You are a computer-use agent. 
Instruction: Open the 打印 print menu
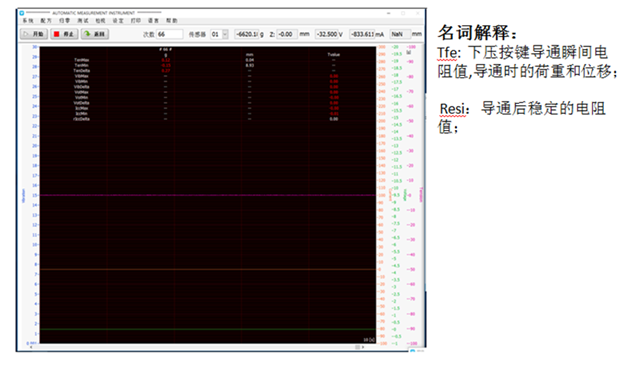click(x=136, y=21)
